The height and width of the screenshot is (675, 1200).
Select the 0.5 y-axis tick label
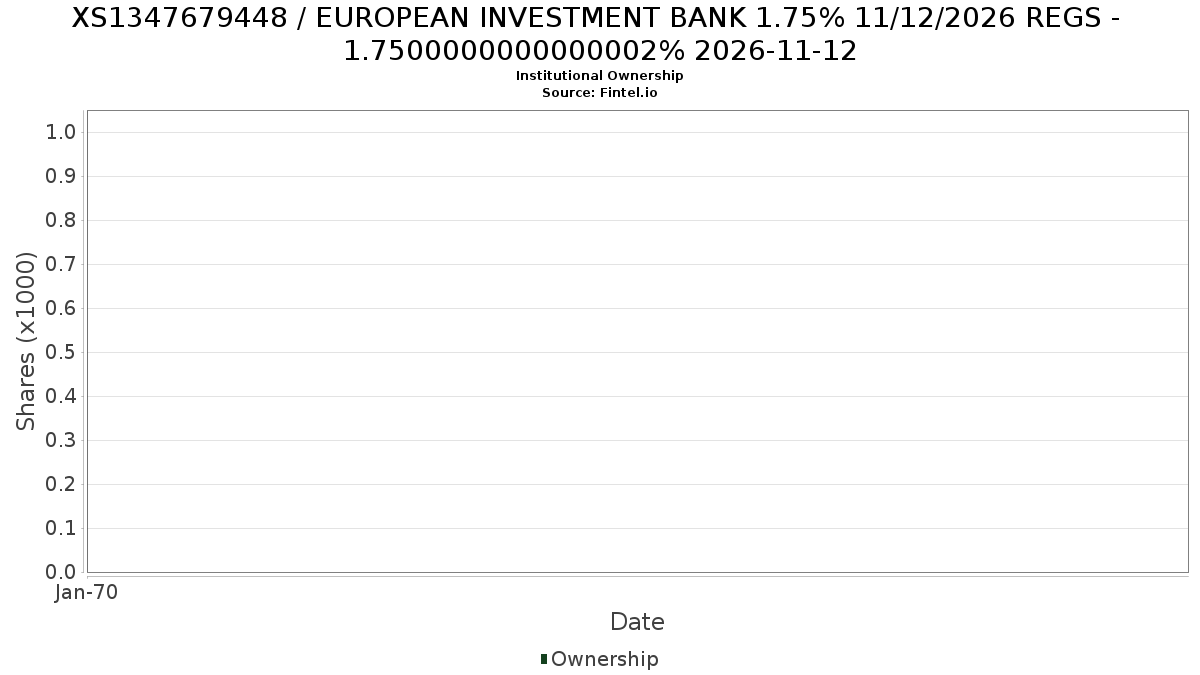tap(61, 352)
